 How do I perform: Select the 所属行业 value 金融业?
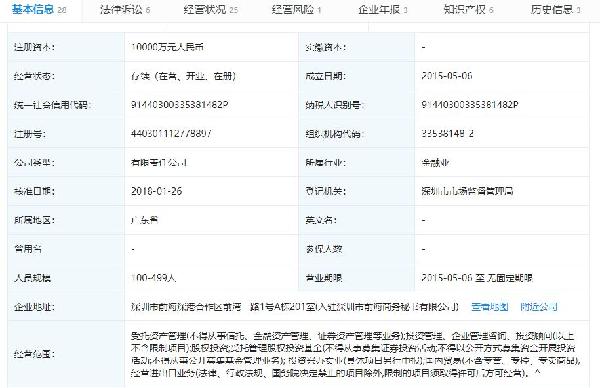pyautogui.click(x=435, y=163)
